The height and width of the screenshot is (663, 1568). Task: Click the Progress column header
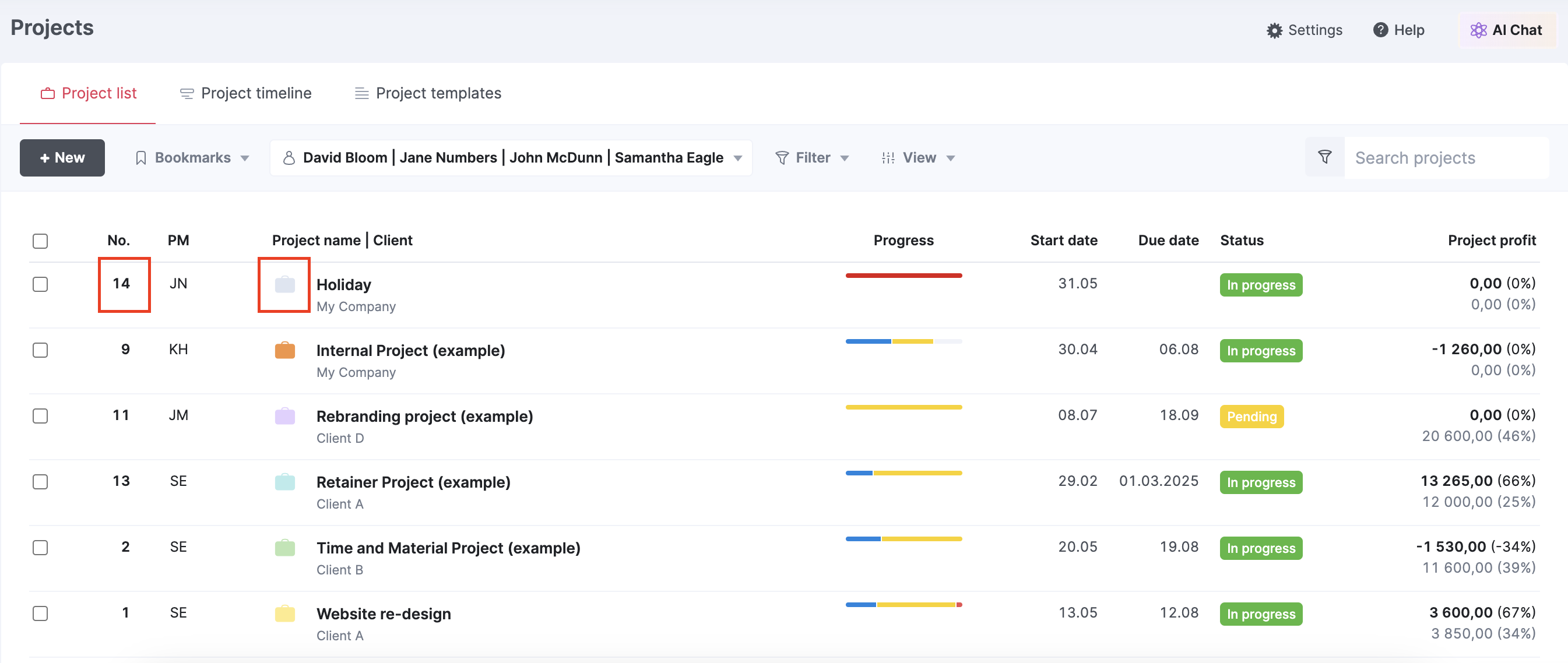click(903, 240)
